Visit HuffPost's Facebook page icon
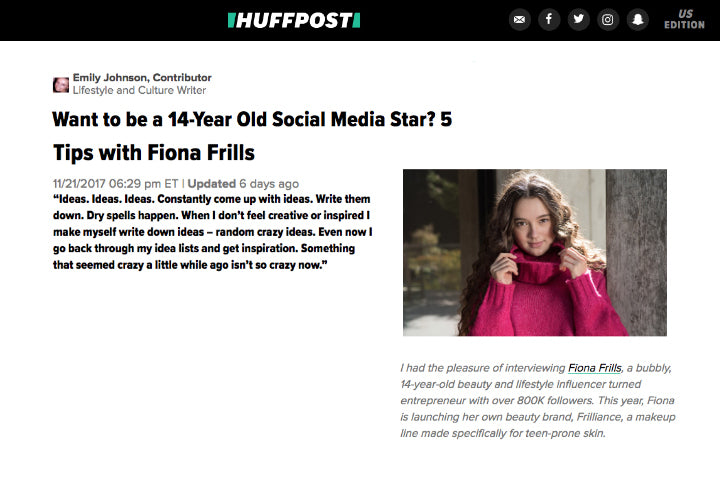Viewport: 720px width, 480px height. pos(549,20)
